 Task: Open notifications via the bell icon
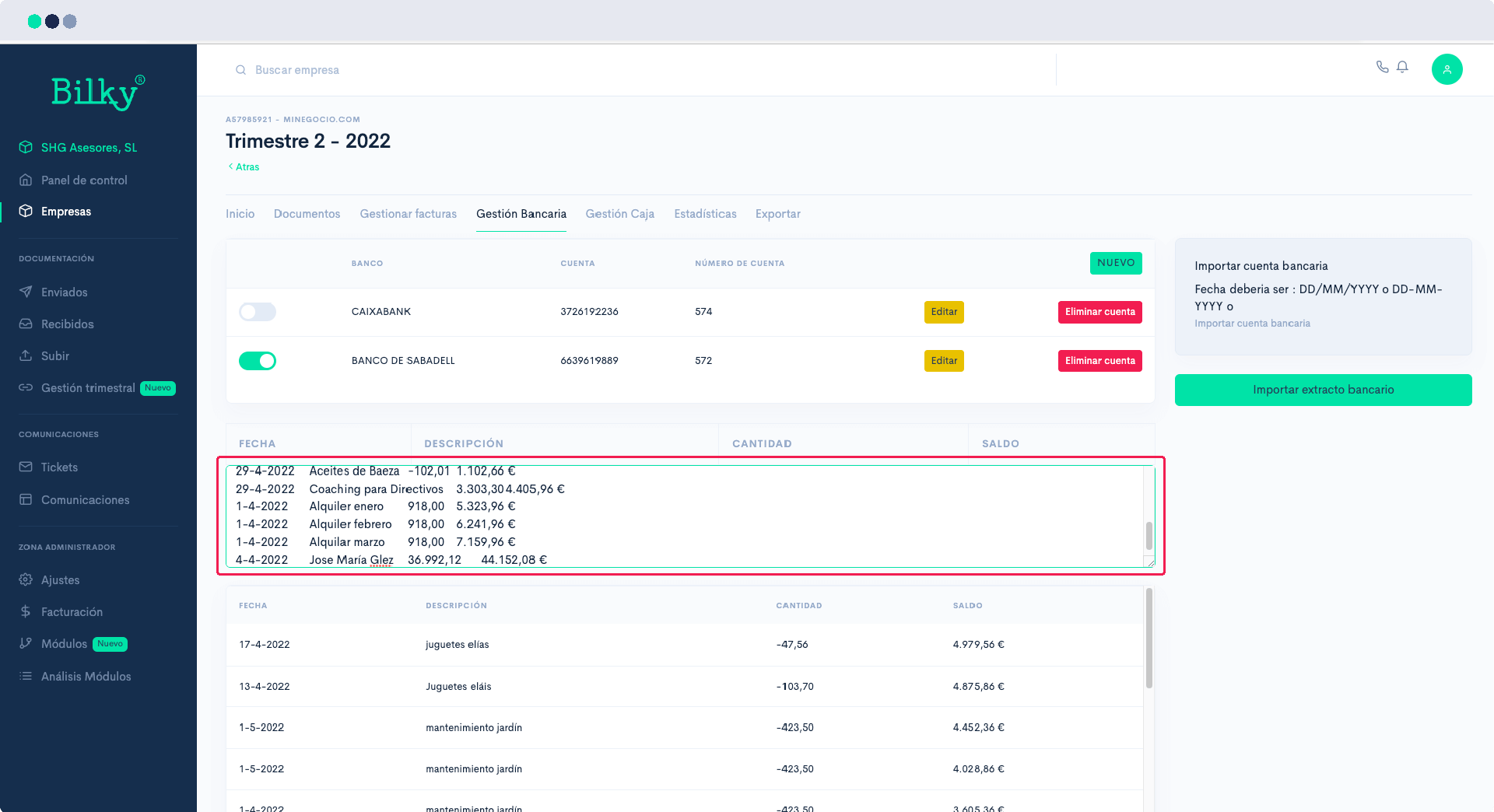1403,68
